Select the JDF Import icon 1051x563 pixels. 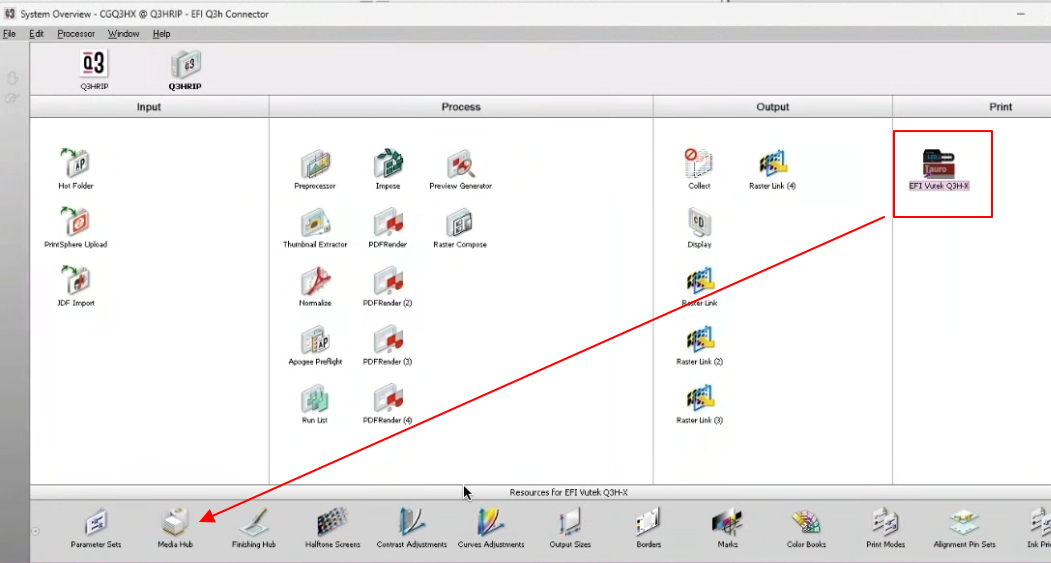tap(76, 280)
